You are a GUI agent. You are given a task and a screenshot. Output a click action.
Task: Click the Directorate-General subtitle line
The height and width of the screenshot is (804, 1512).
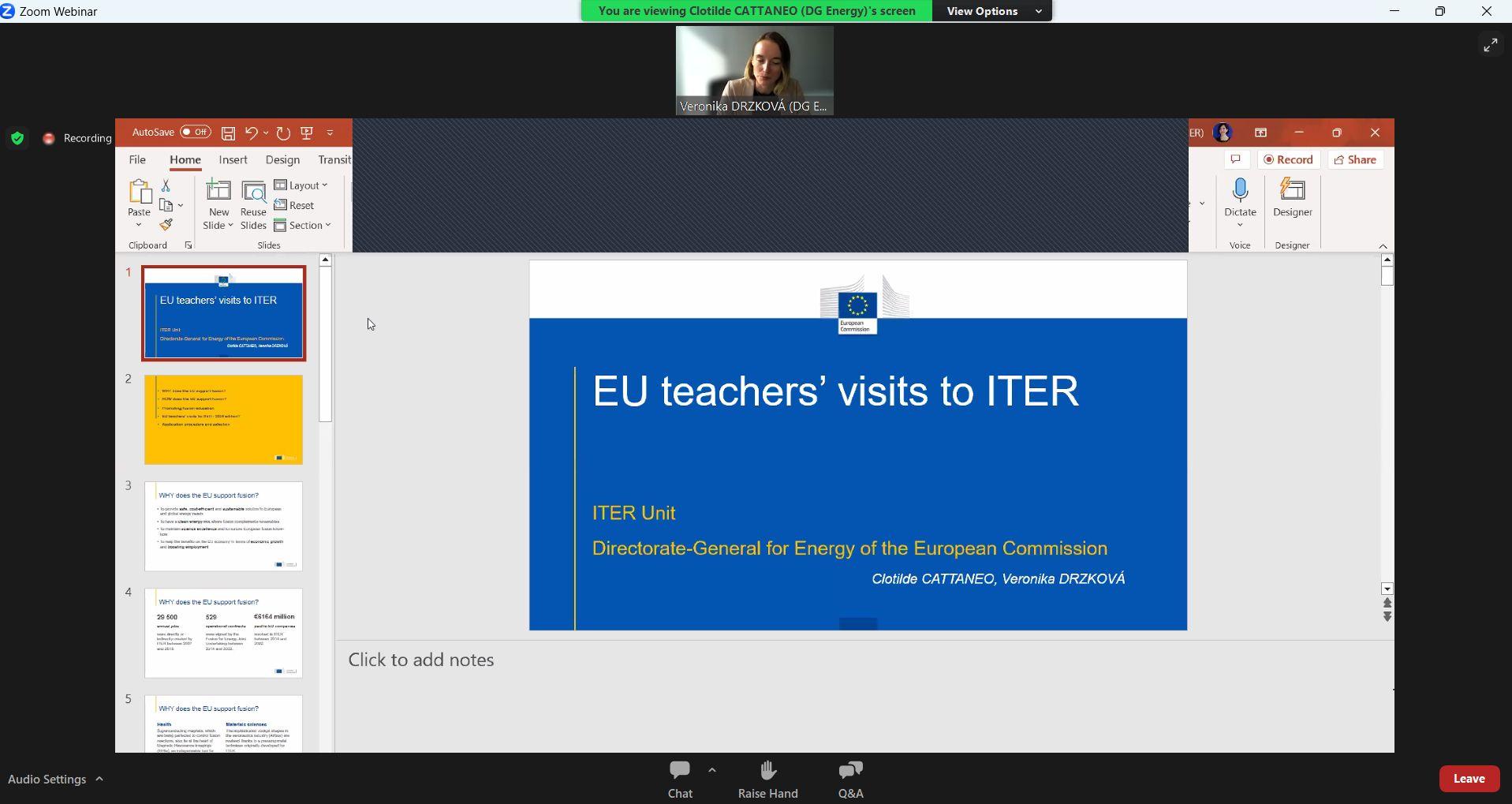tap(849, 548)
